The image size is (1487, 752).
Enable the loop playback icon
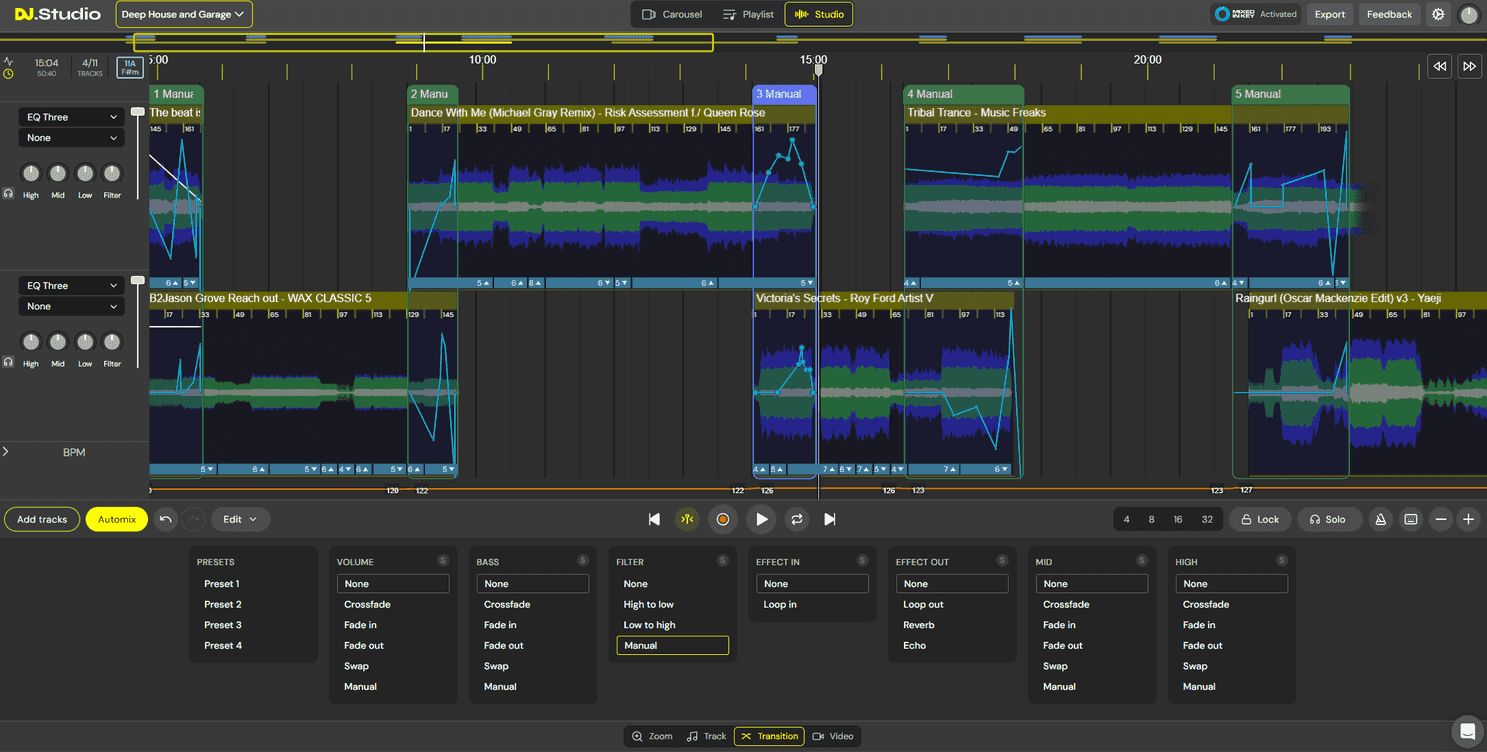coord(795,519)
